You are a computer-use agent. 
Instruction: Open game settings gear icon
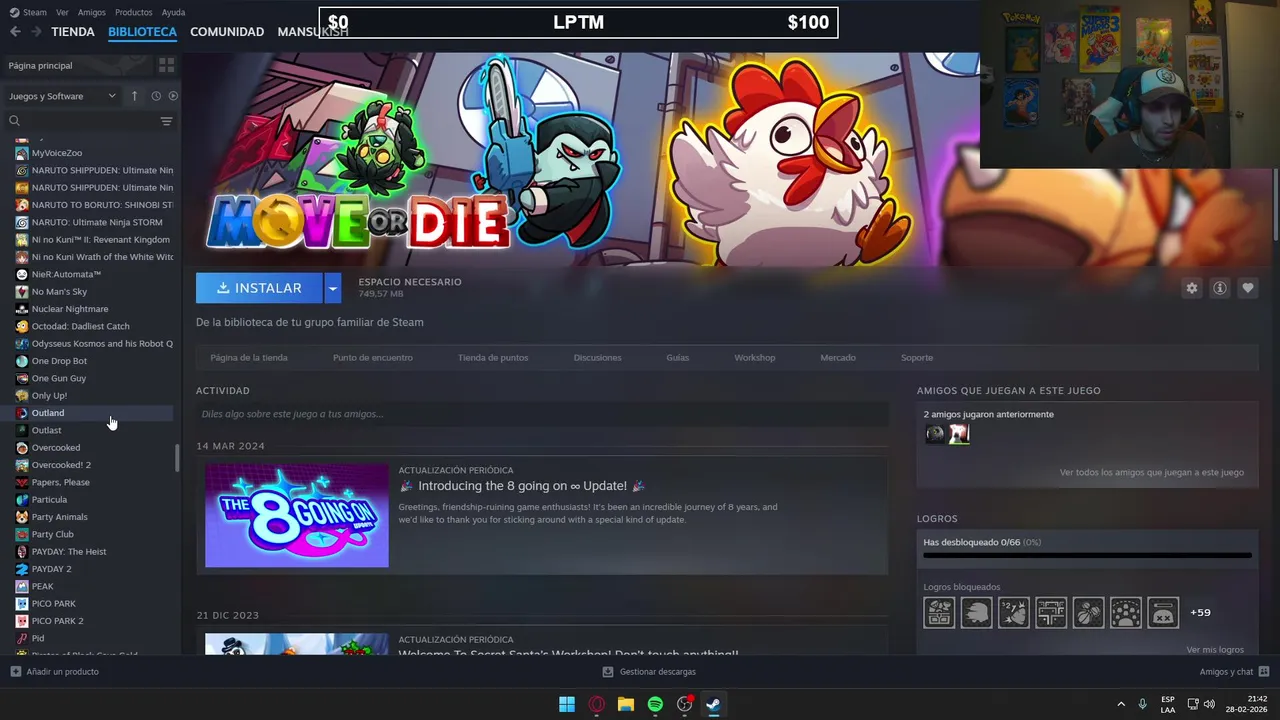click(1192, 288)
